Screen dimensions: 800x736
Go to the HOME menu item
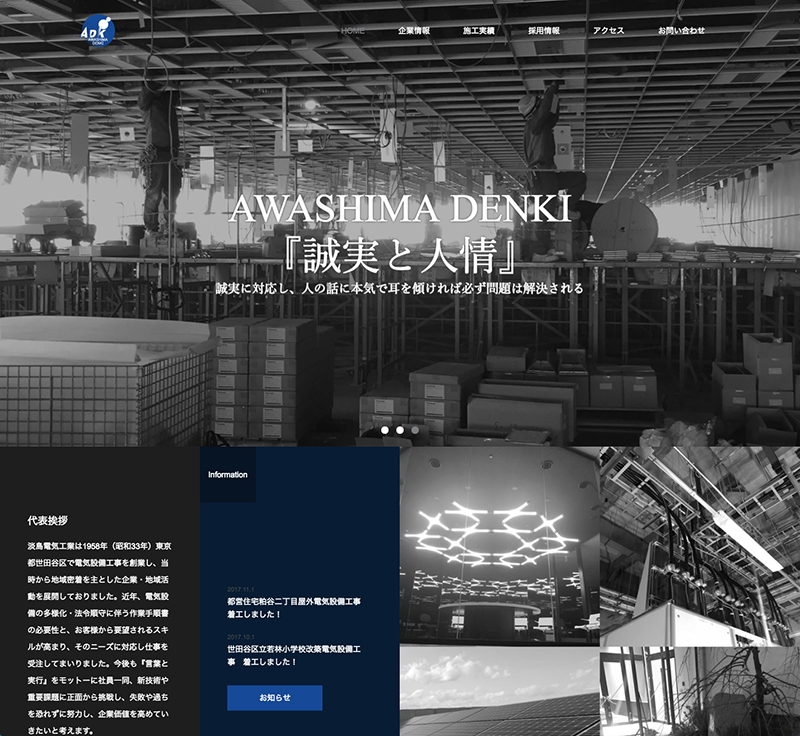353,31
